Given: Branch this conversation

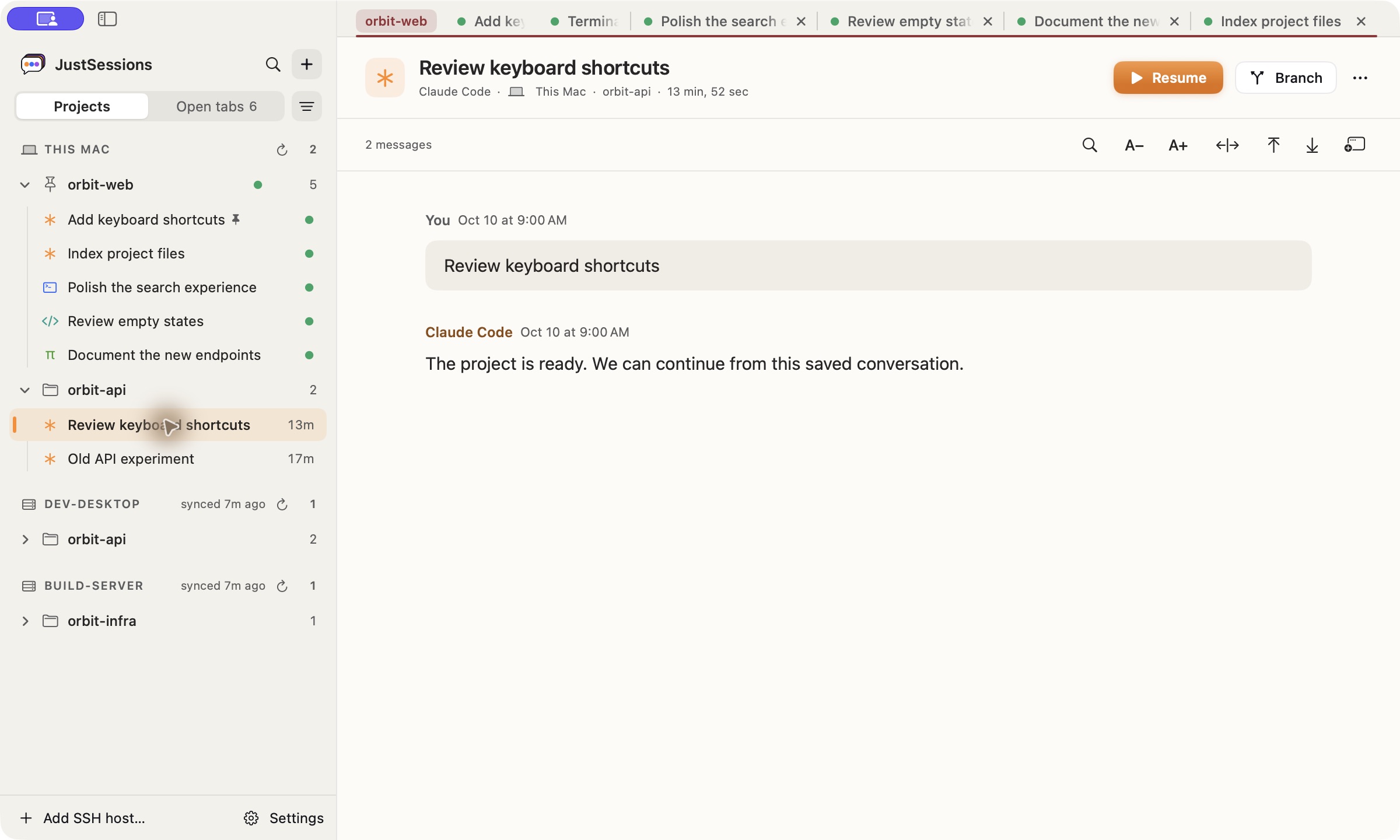Looking at the screenshot, I should click(x=1286, y=78).
